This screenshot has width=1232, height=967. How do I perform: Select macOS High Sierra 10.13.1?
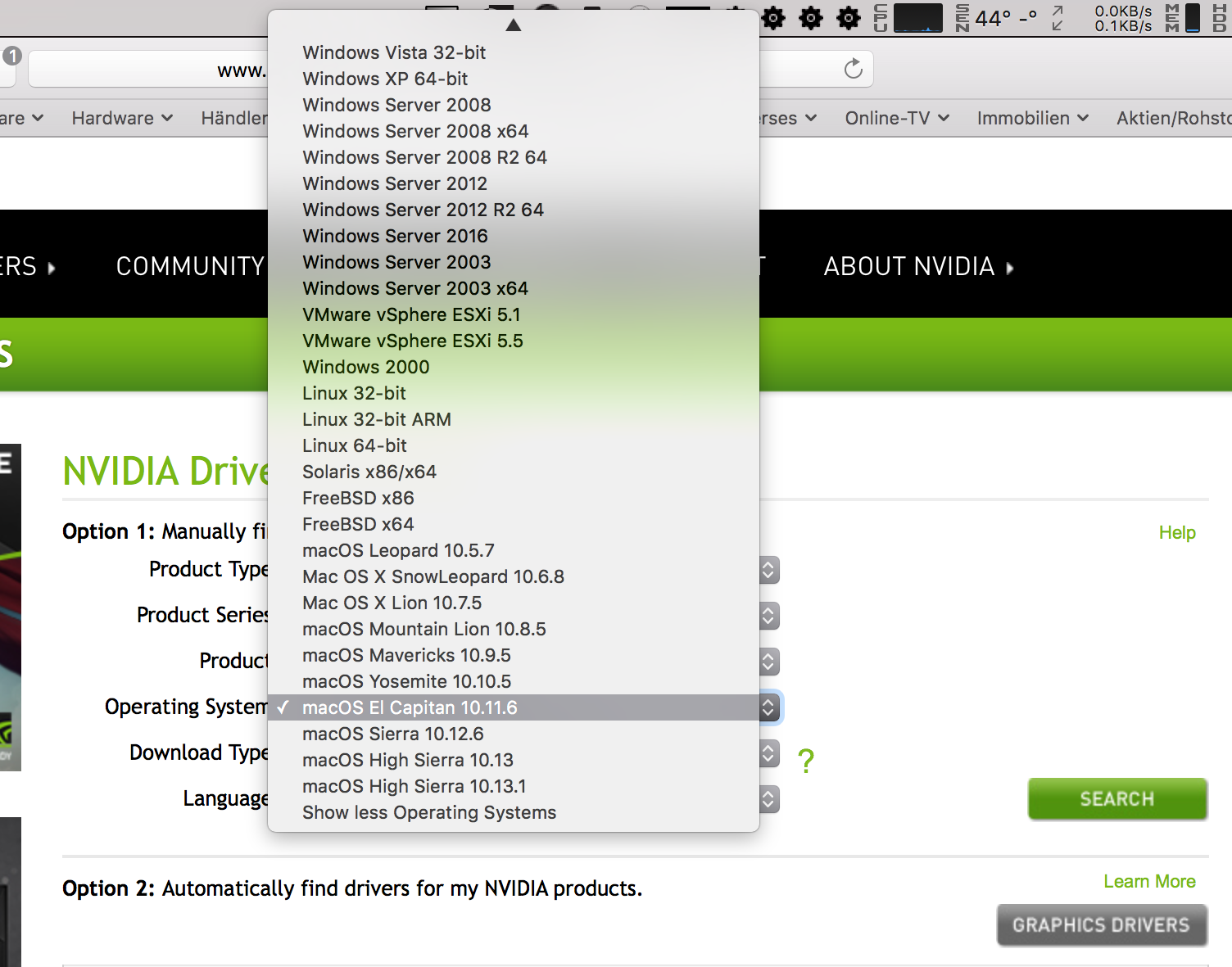[514, 786]
